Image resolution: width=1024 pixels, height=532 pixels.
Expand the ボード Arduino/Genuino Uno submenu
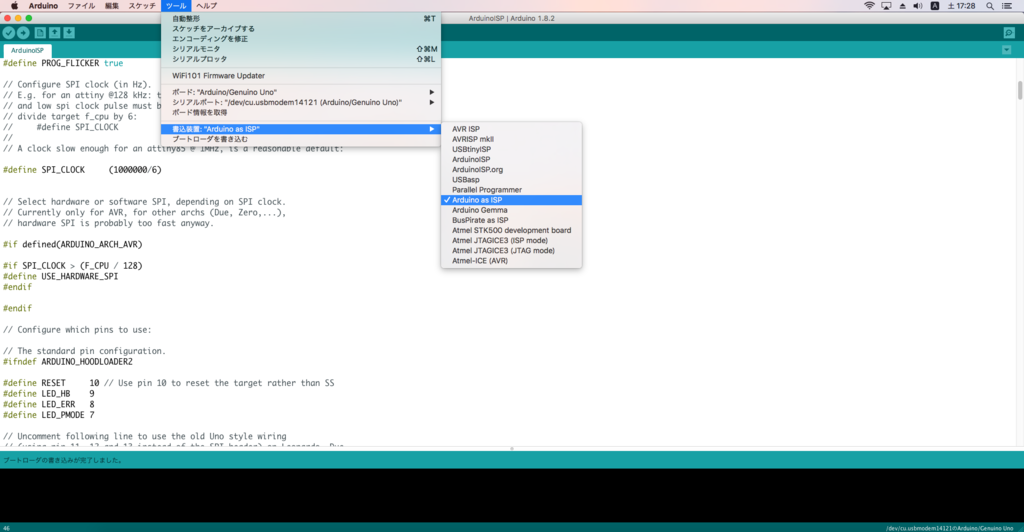pos(300,93)
